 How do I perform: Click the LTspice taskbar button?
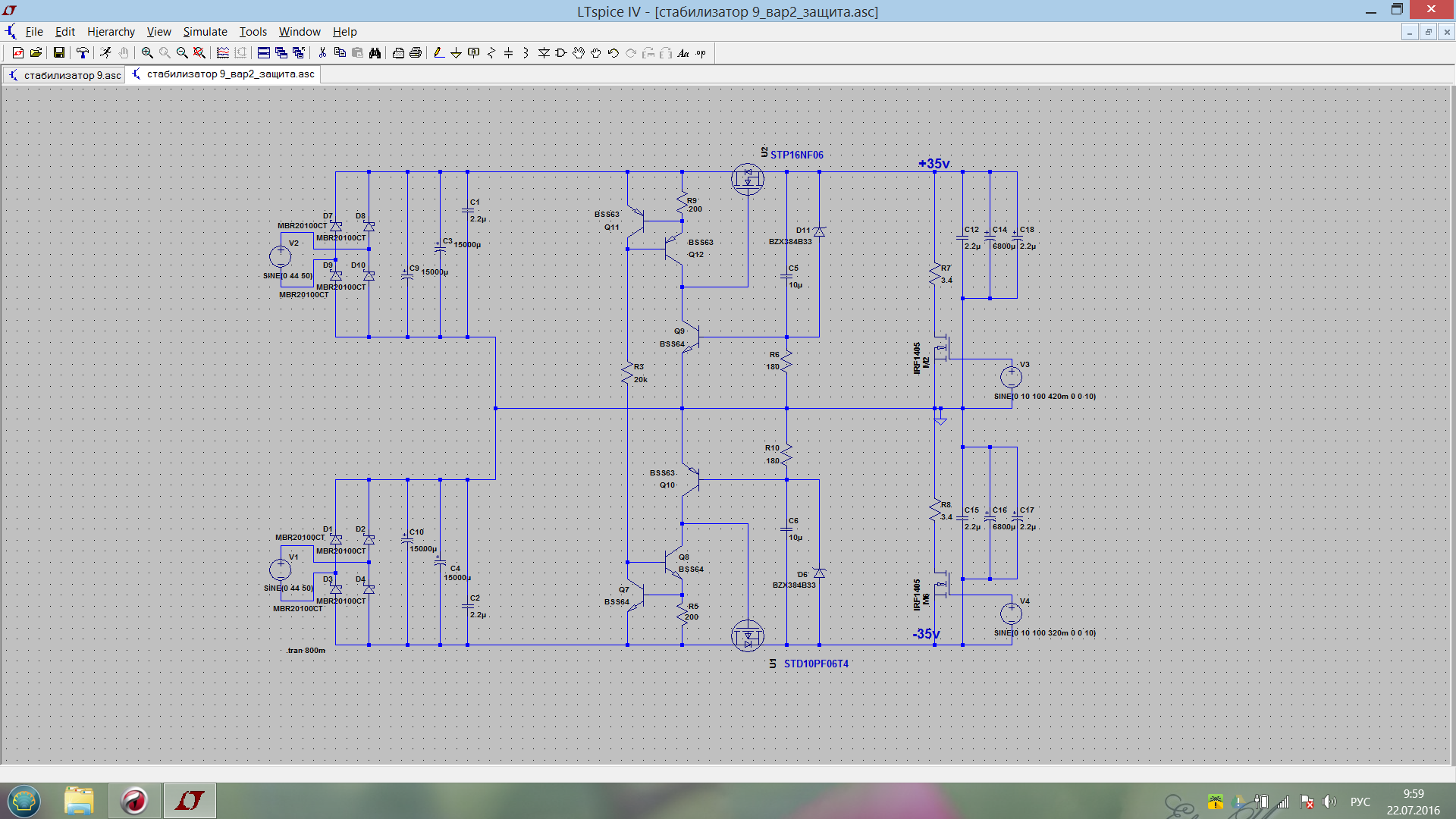pyautogui.click(x=190, y=801)
